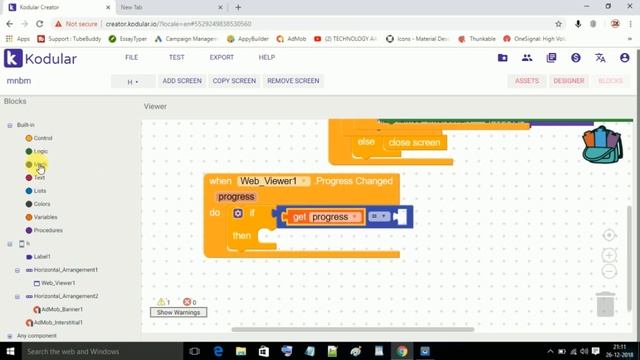Image resolution: width=640 pixels, height=360 pixels.
Task: Collapse Horizontal_Arrangement2 node
Action: pos(17,297)
